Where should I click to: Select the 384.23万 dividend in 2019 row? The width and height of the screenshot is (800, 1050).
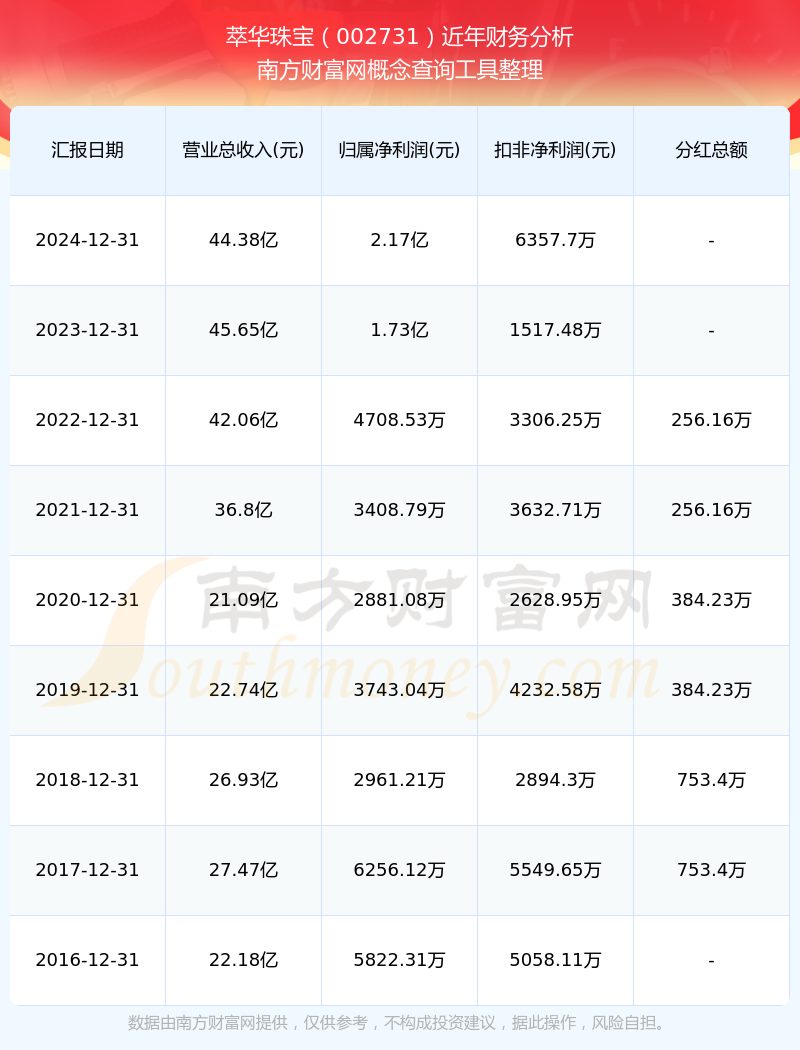tap(712, 690)
